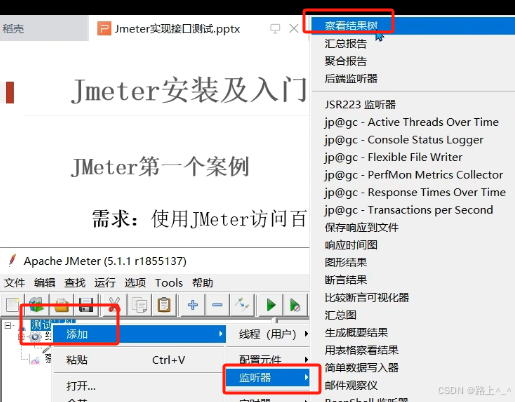This screenshot has width=515, height=402.
Task: Click the New test plan toolbar icon
Action: [12, 305]
